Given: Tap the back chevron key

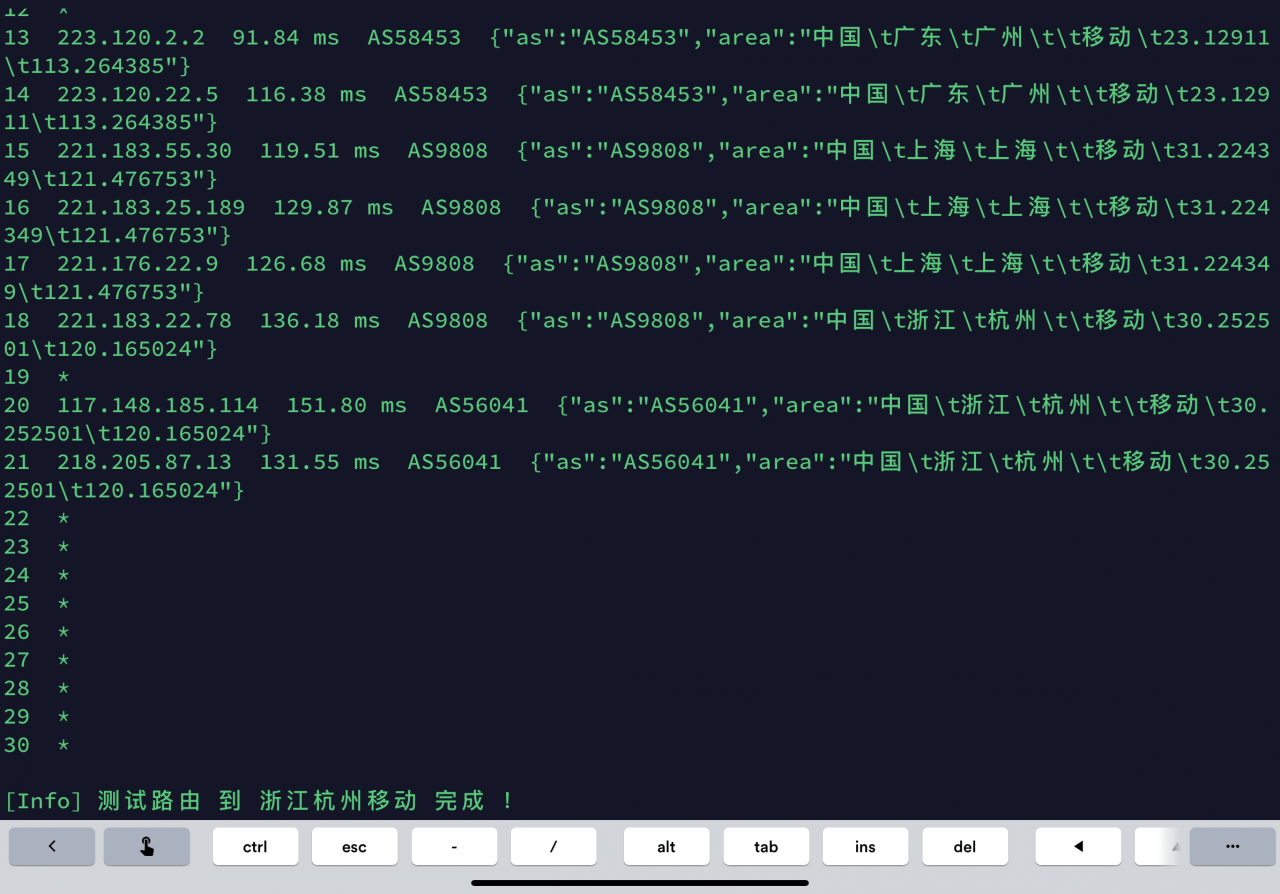Looking at the screenshot, I should tap(52, 846).
